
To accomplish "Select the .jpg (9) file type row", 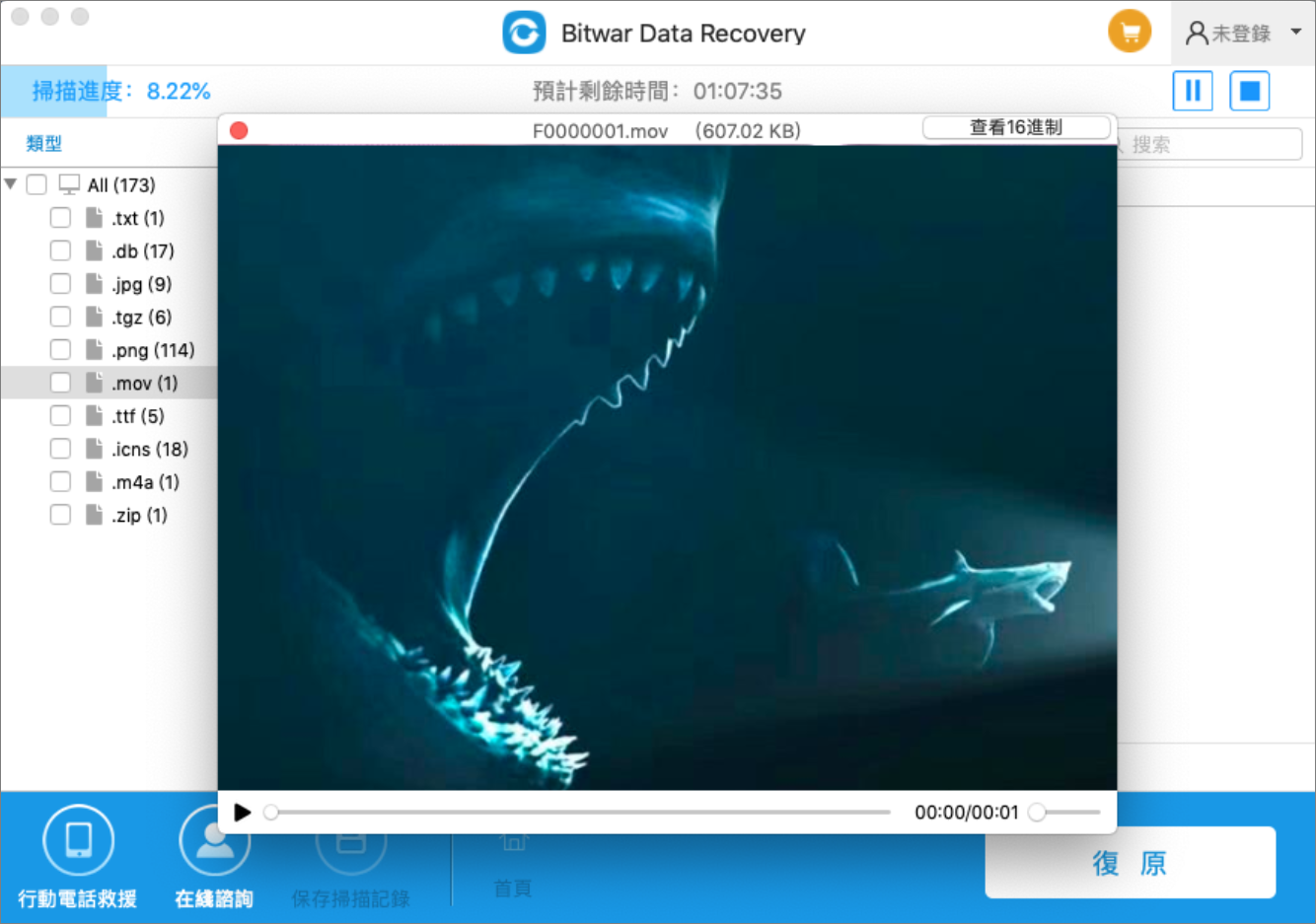I will [x=109, y=284].
